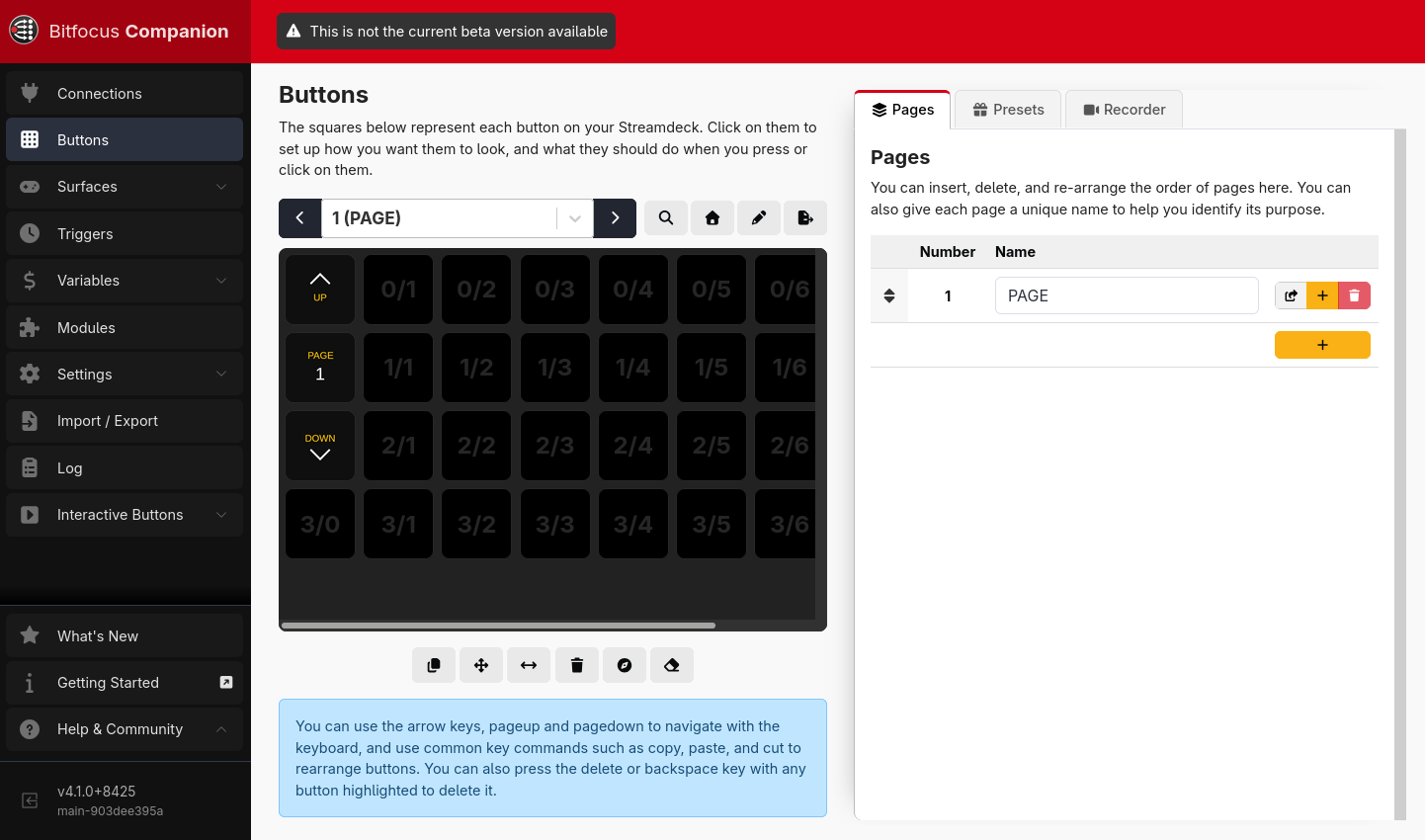This screenshot has height=840, width=1425.
Task: Click the page name field containing PAGE
Action: click(x=1127, y=295)
